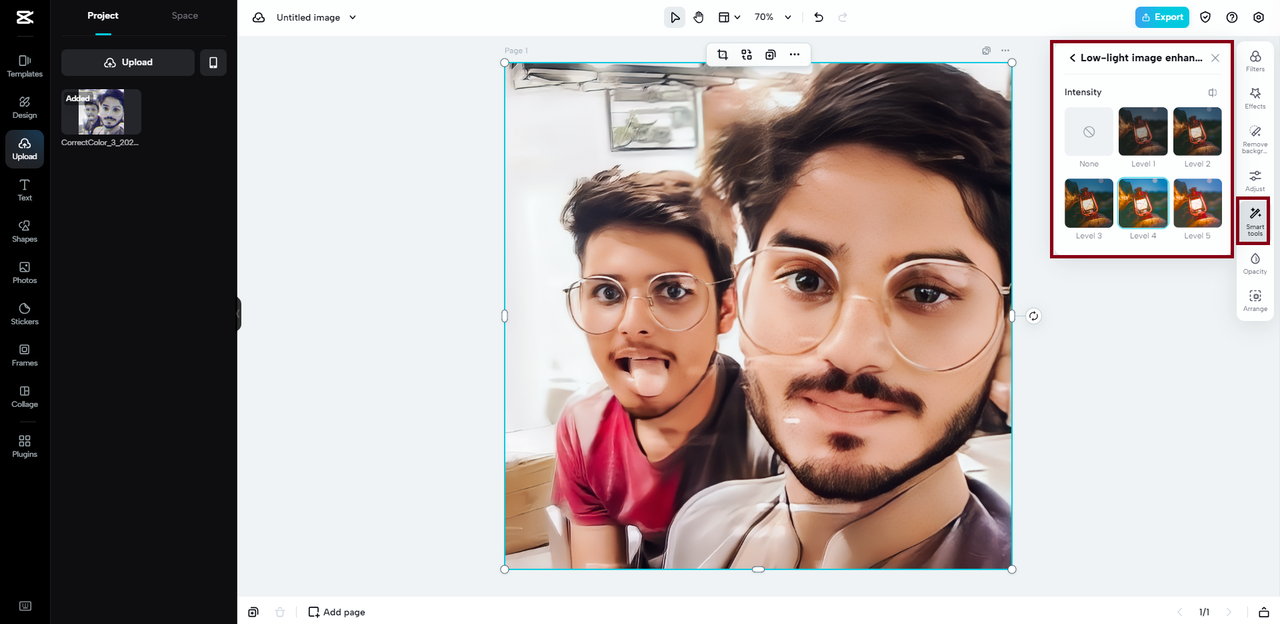Select the Text tool in sidebar
1280x624 pixels.
click(24, 190)
